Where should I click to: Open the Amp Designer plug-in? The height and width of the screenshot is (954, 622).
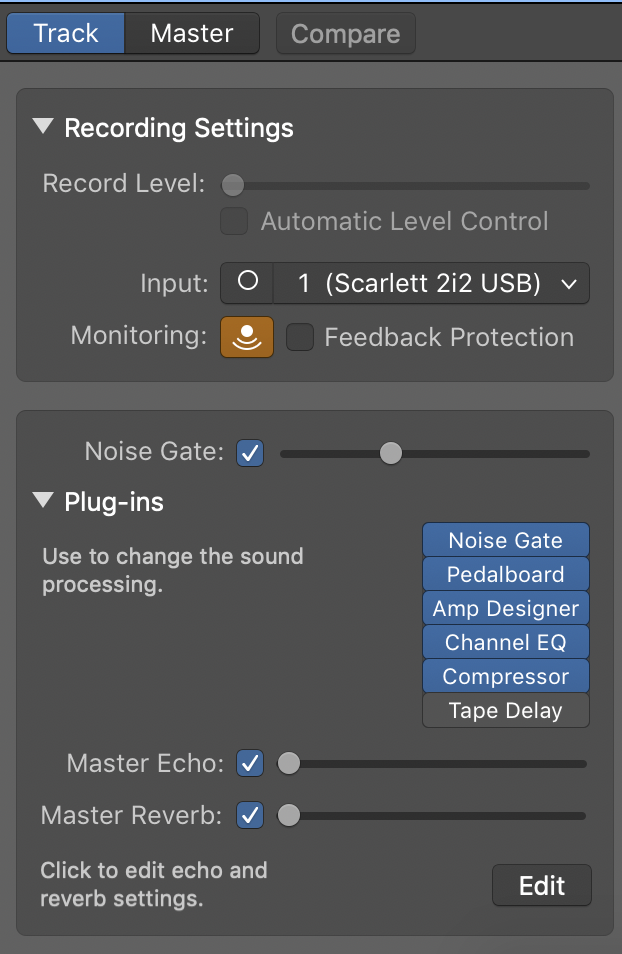(505, 609)
